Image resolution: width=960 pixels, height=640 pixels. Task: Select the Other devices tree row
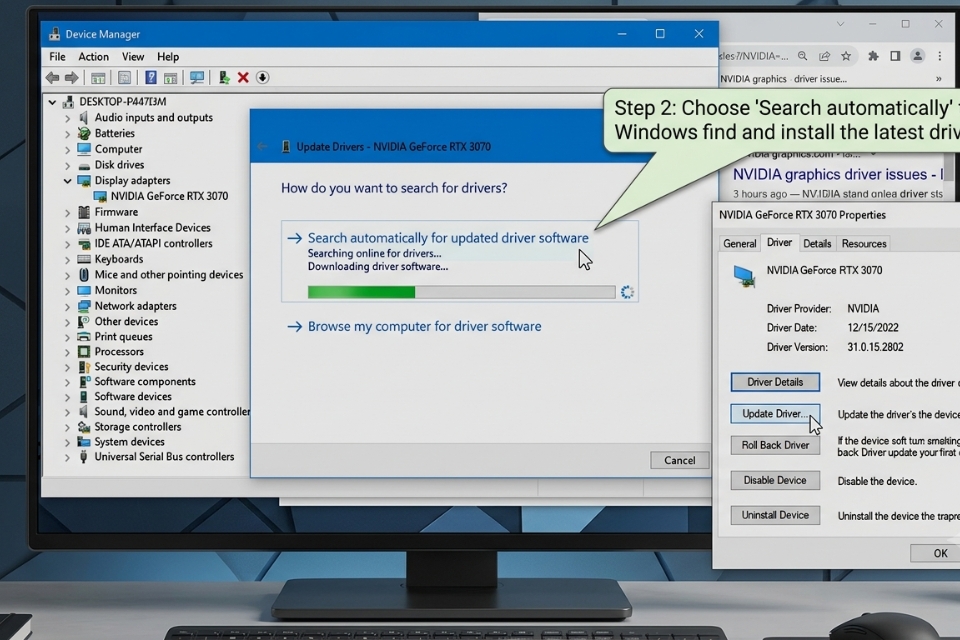click(x=126, y=322)
